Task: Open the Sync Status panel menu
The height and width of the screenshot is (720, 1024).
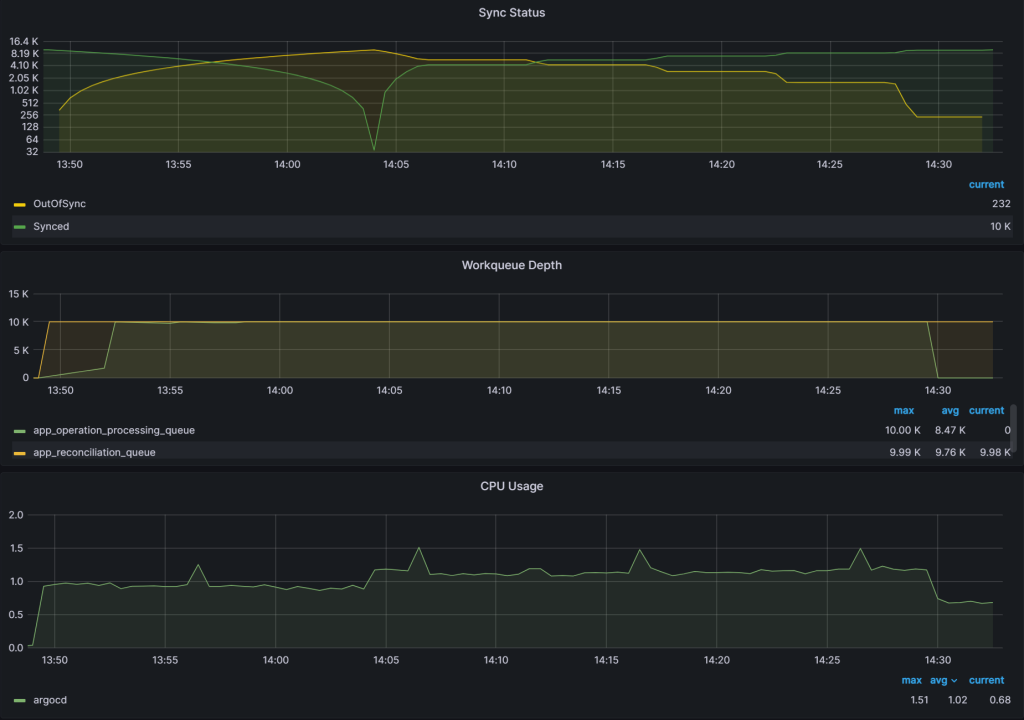Action: (512, 12)
